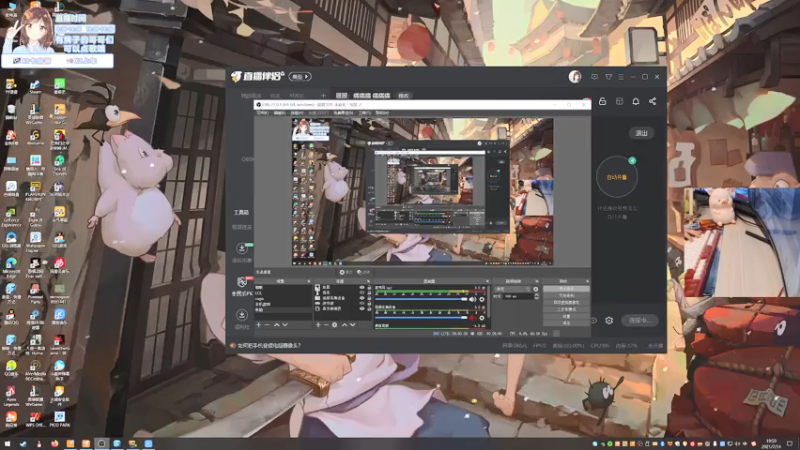
Task: Open the hamburger menu in the 直播伴侣 title bar
Action: tap(621, 77)
